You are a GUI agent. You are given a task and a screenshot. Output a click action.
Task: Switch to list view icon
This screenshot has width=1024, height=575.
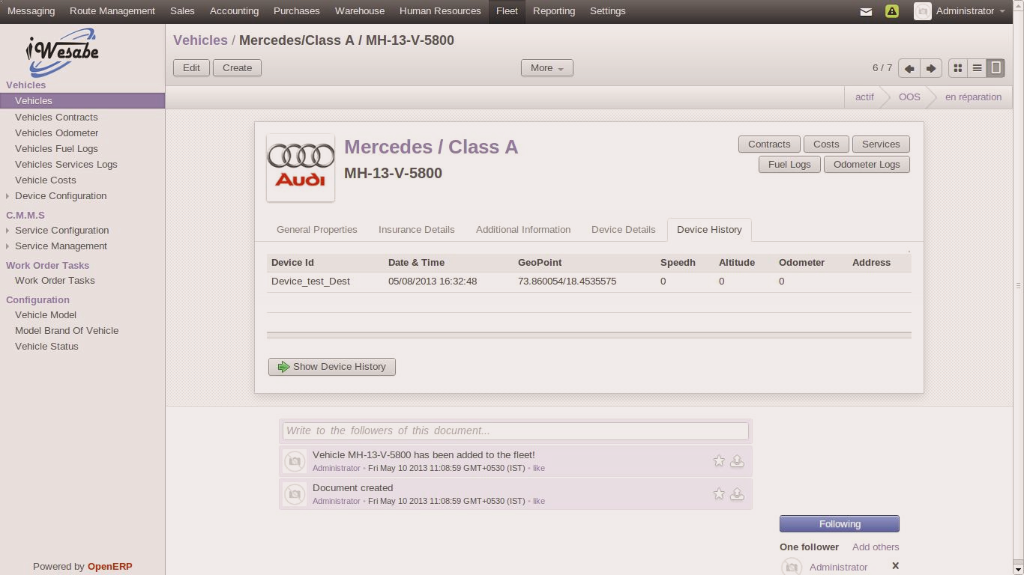coord(977,68)
